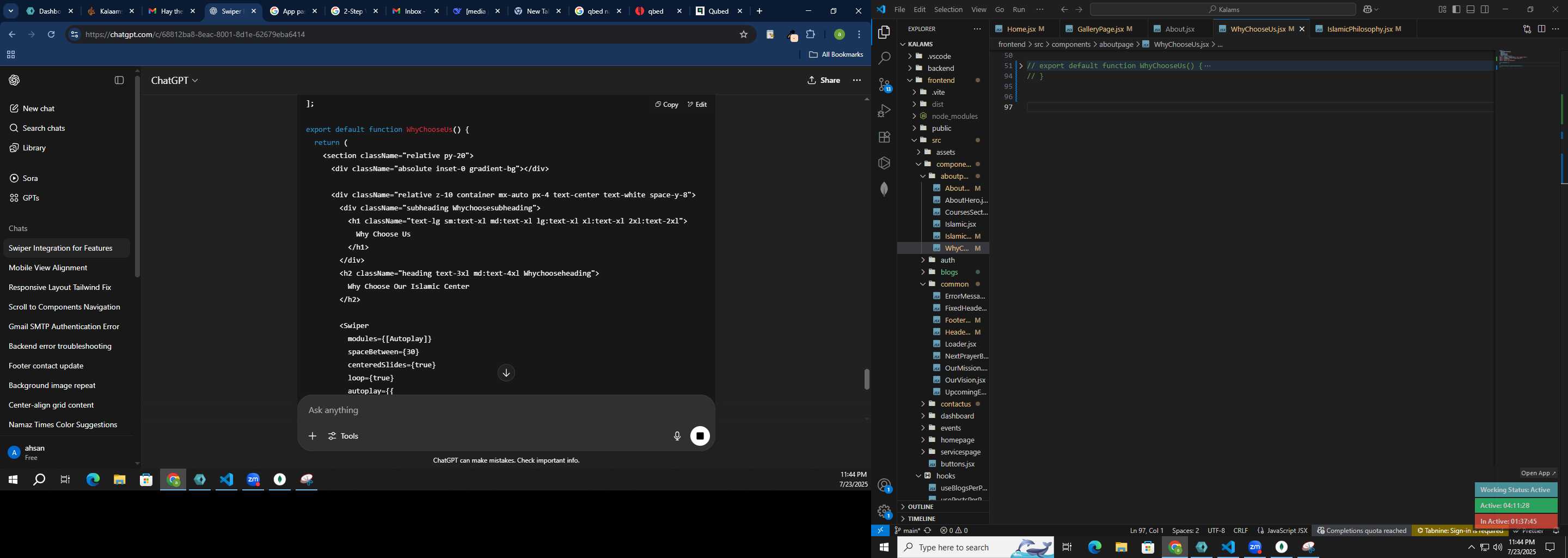Expand the auth folder in Explorer
Screen dimensions: 1568x558
pos(943,260)
